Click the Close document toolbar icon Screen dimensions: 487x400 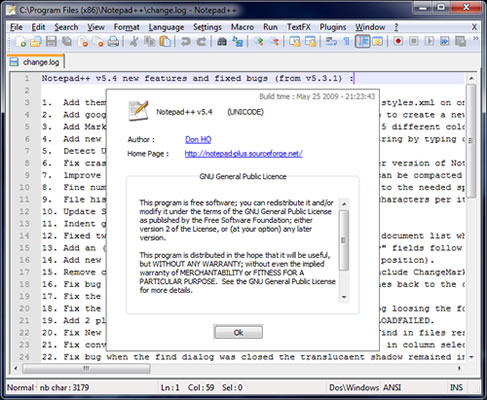coord(82,42)
